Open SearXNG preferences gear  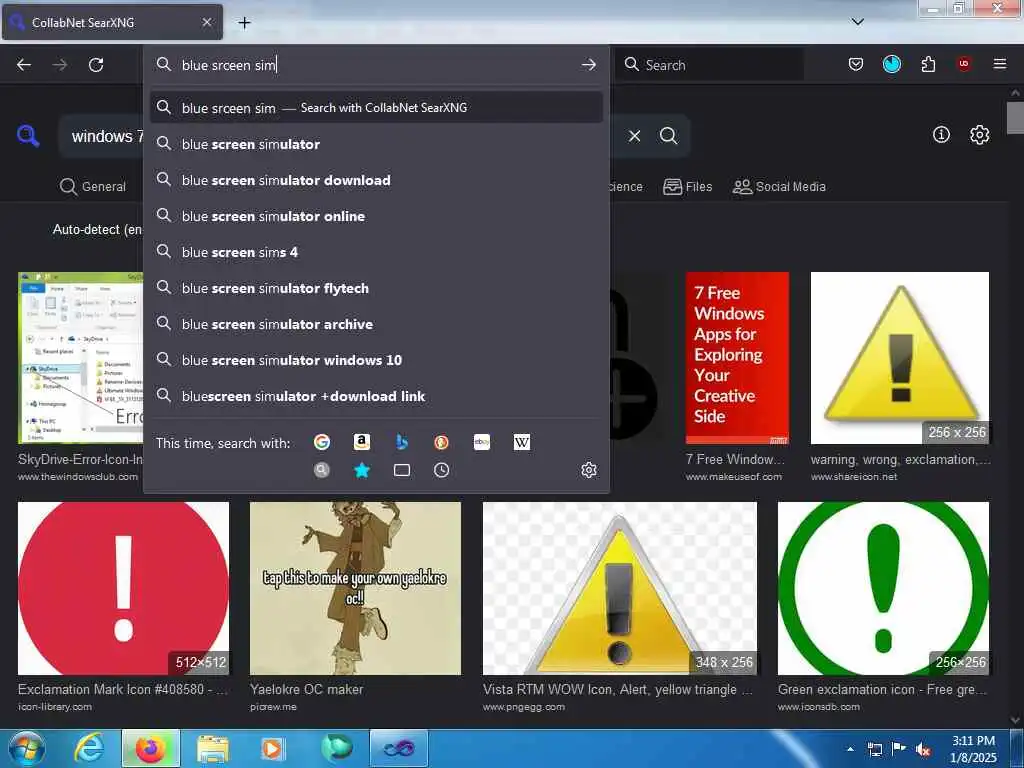pyautogui.click(x=979, y=135)
